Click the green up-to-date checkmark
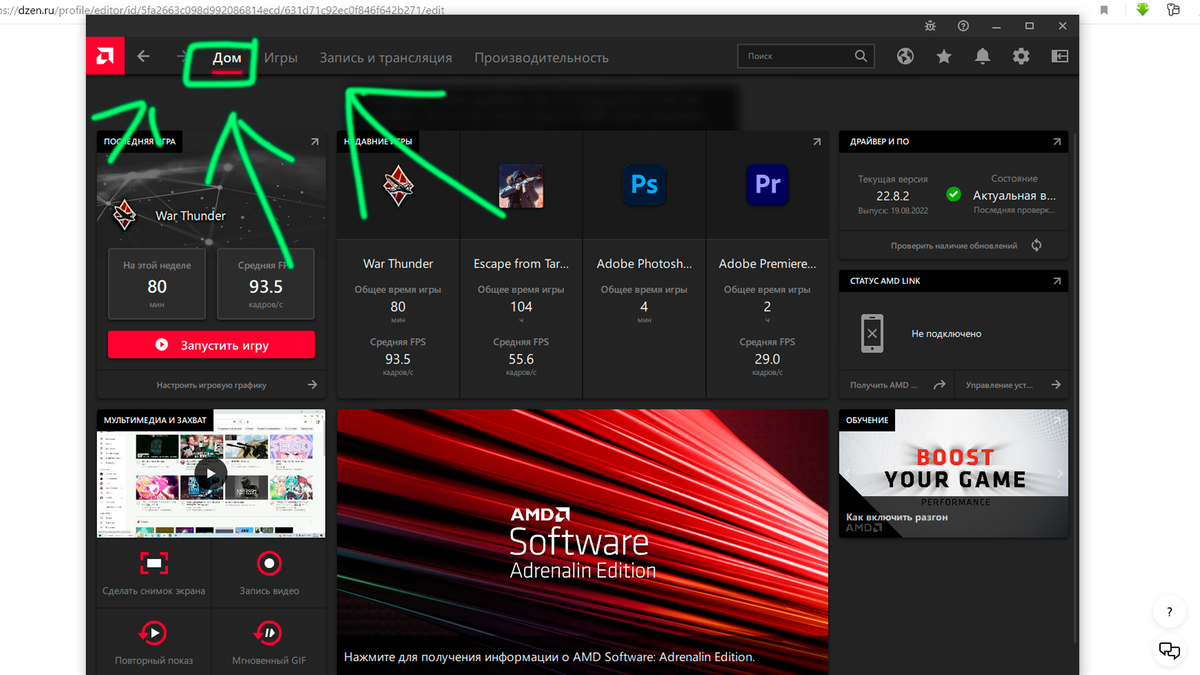1200x675 pixels. (x=953, y=194)
